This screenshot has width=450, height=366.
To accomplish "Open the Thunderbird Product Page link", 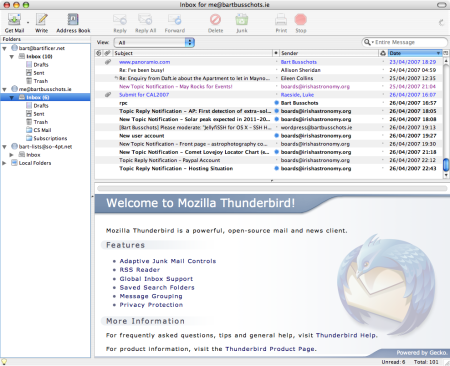I will click(x=270, y=349).
